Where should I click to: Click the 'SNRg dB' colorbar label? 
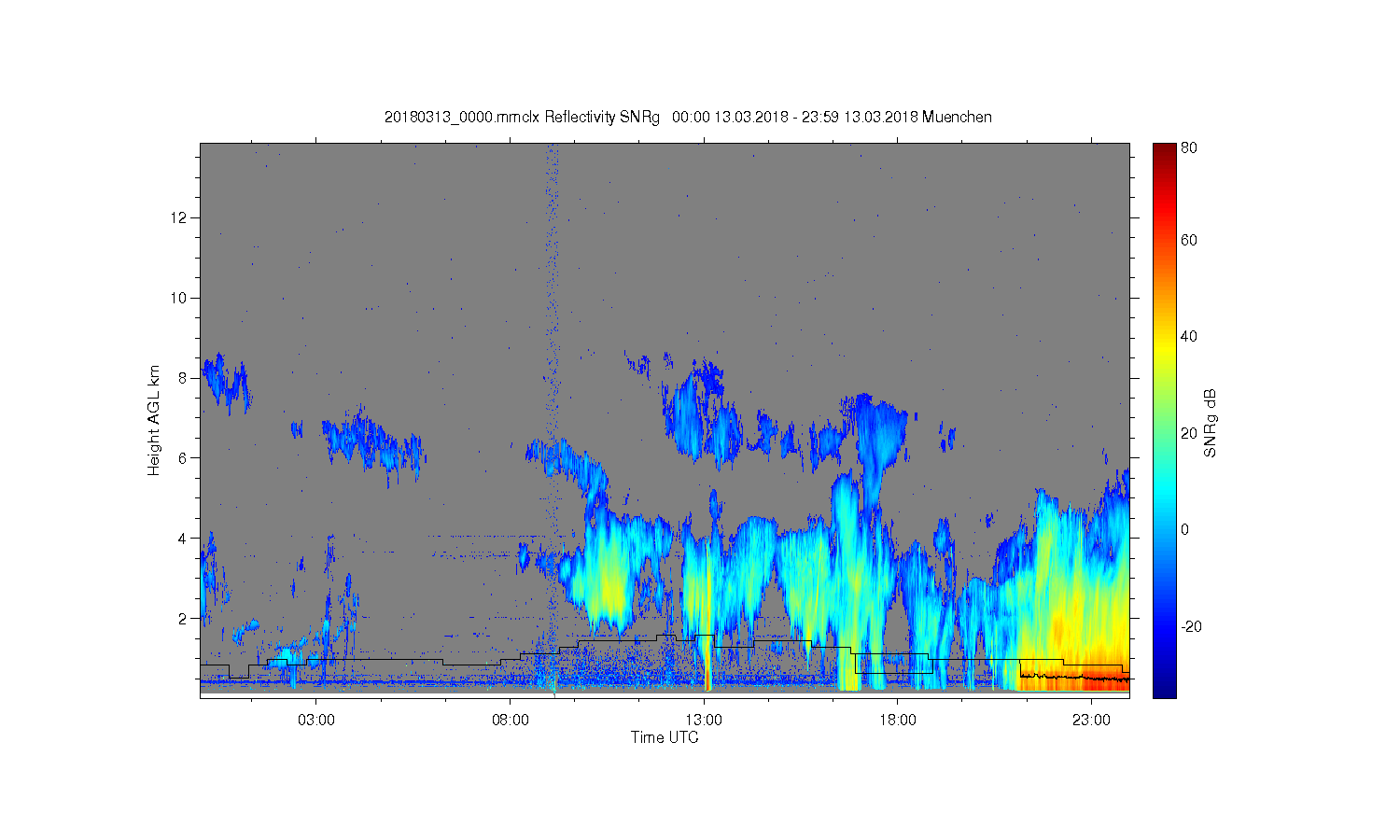pyautogui.click(x=1211, y=423)
